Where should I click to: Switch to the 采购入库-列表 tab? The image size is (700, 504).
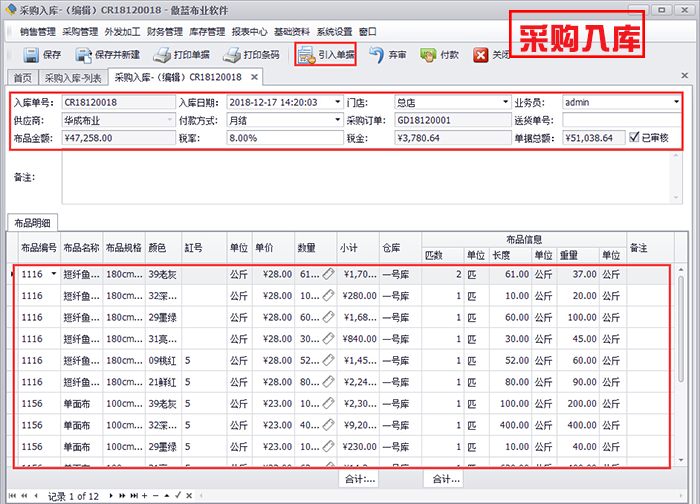click(x=73, y=77)
